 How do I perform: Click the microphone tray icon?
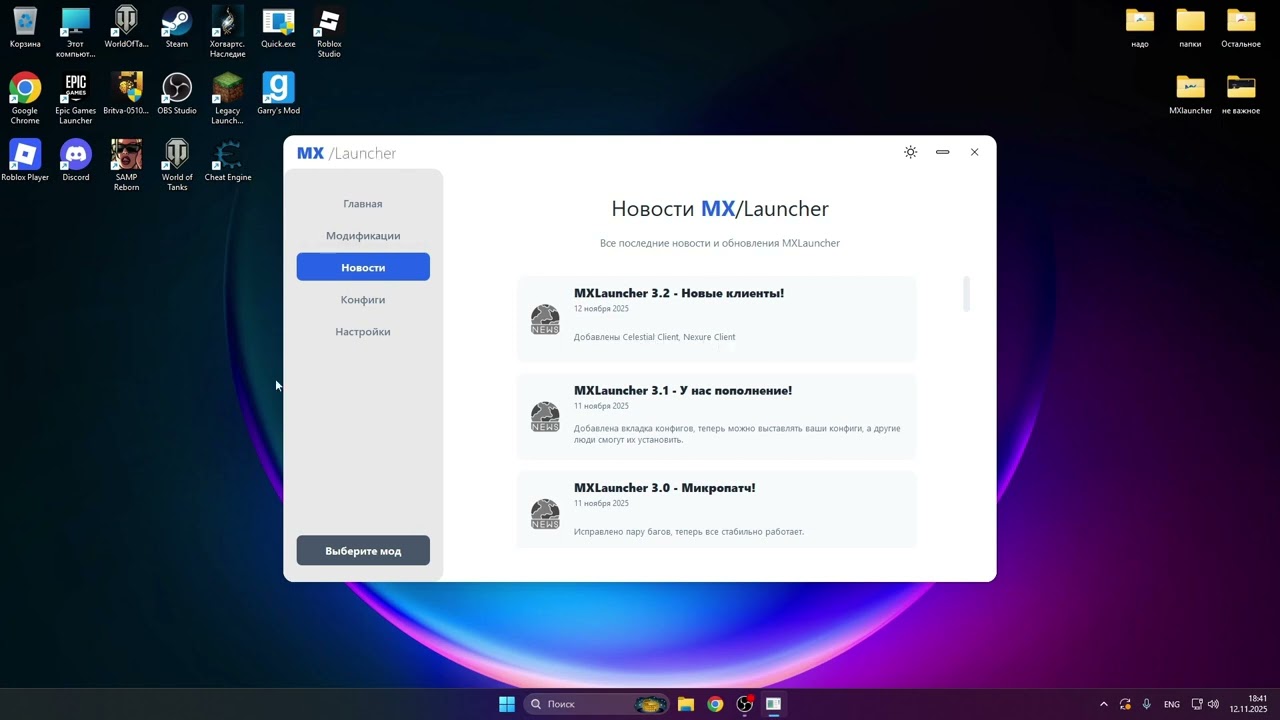pos(1147,704)
